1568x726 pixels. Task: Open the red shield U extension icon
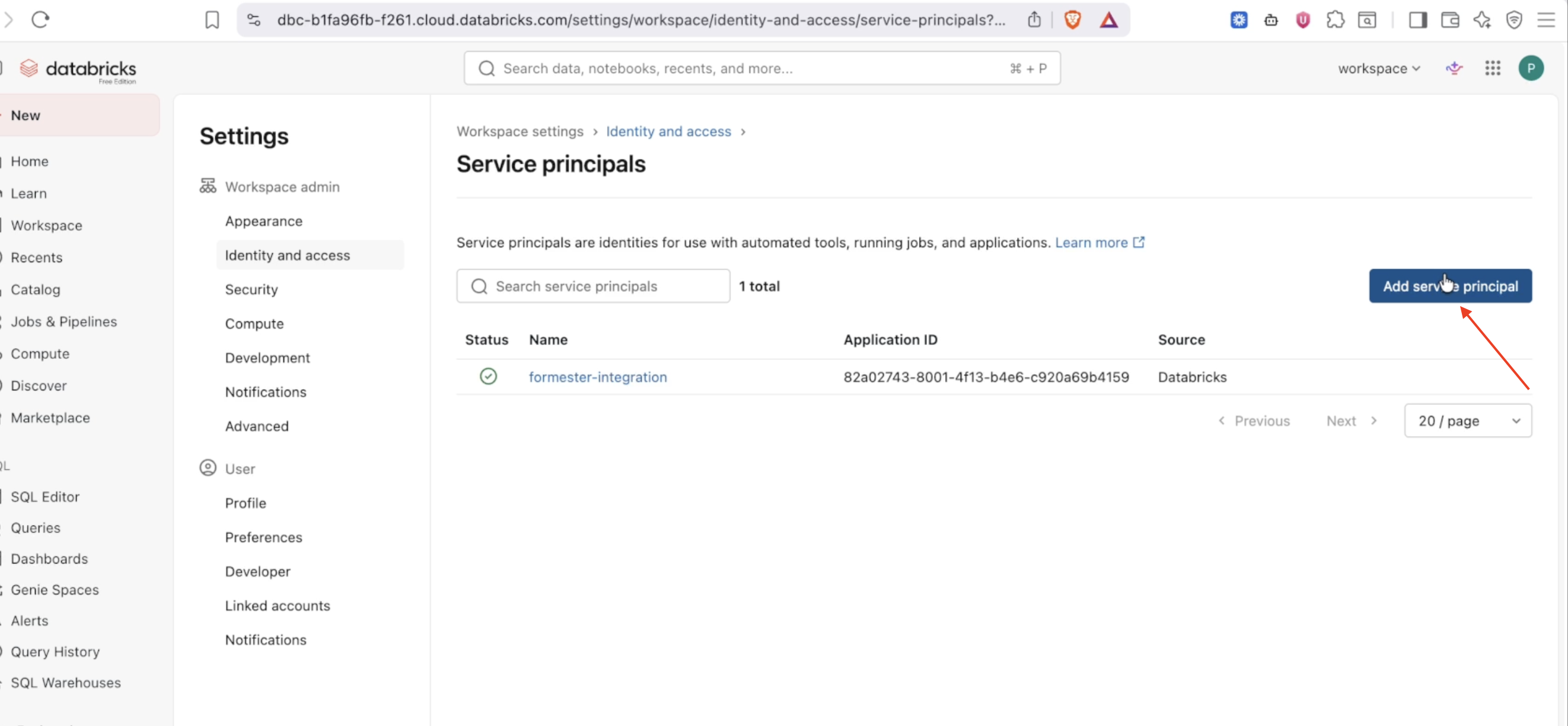1302,20
